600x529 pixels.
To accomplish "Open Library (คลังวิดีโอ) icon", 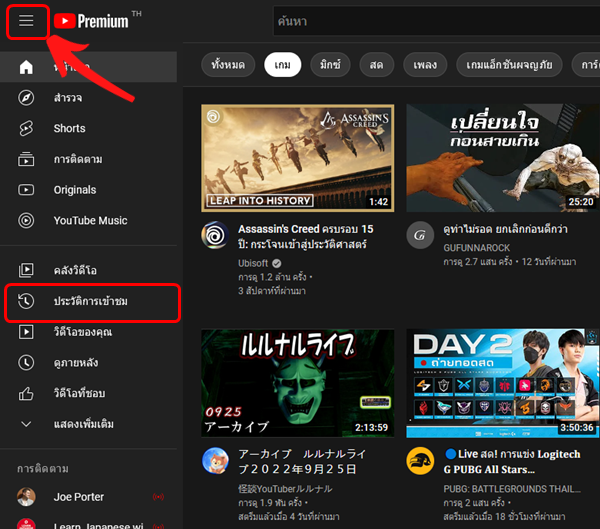I will pyautogui.click(x=26, y=270).
